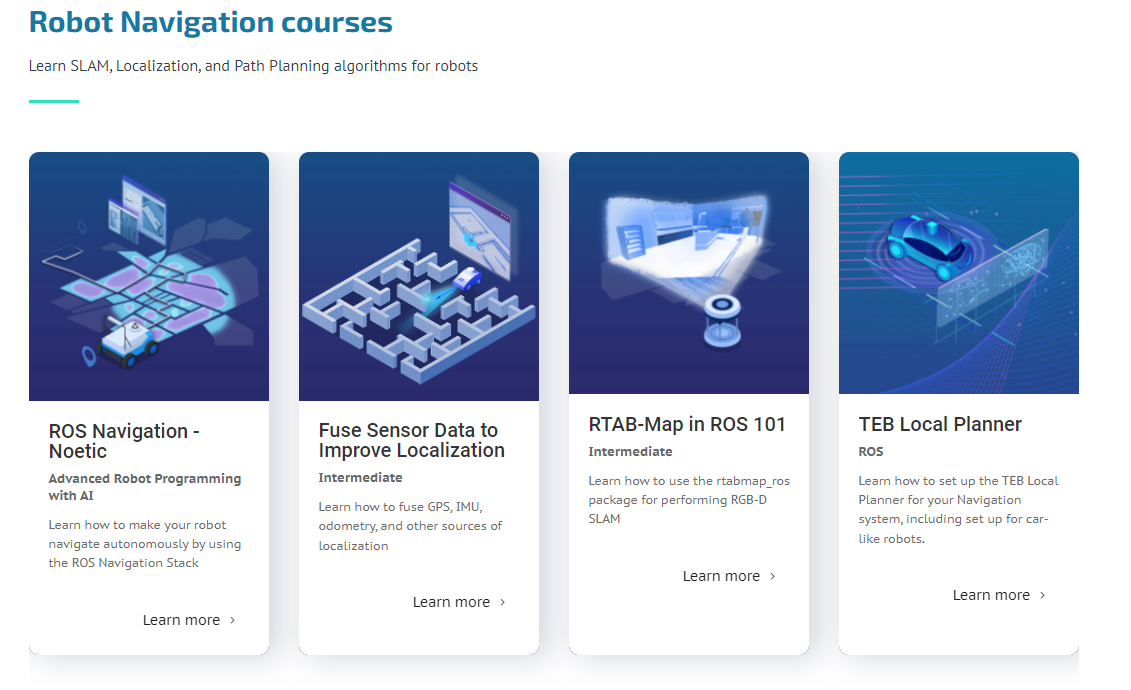Viewport: 1131px width, 690px height.
Task: Select 'Fuse Sensor Data to Improve Localization' title
Action: point(412,440)
